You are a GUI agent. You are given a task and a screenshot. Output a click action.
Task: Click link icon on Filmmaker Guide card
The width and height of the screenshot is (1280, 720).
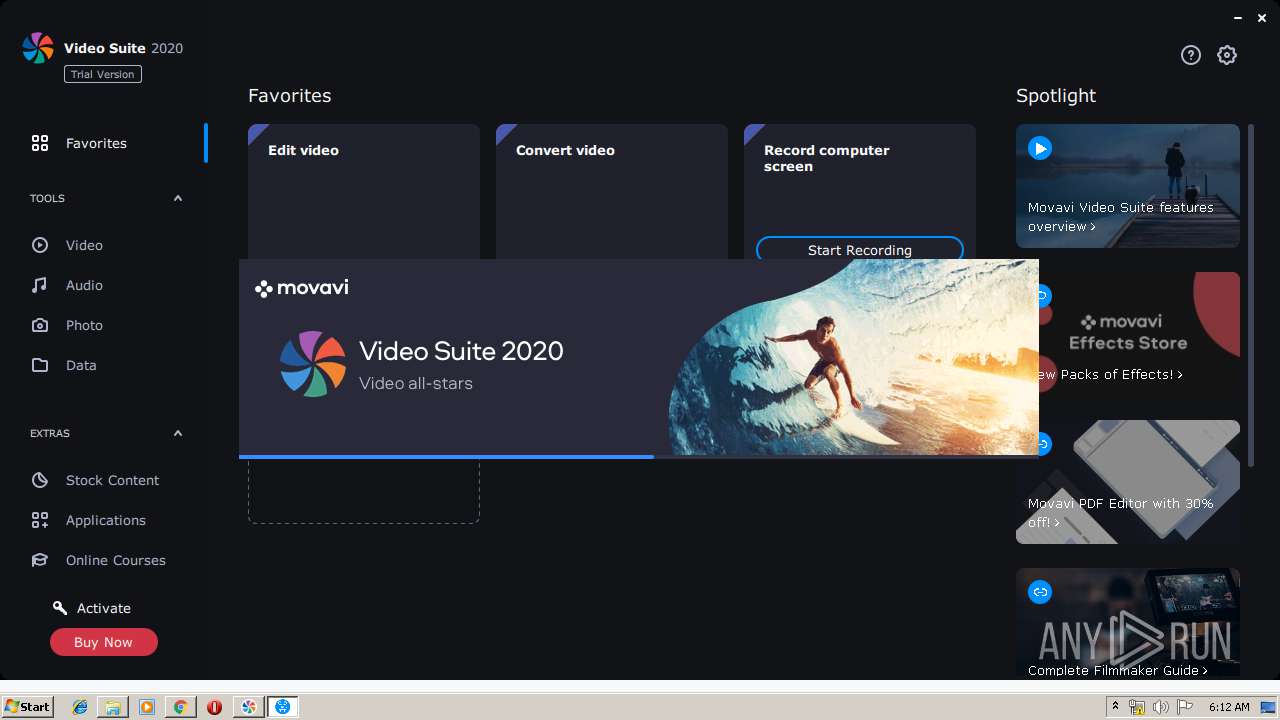pos(1040,592)
